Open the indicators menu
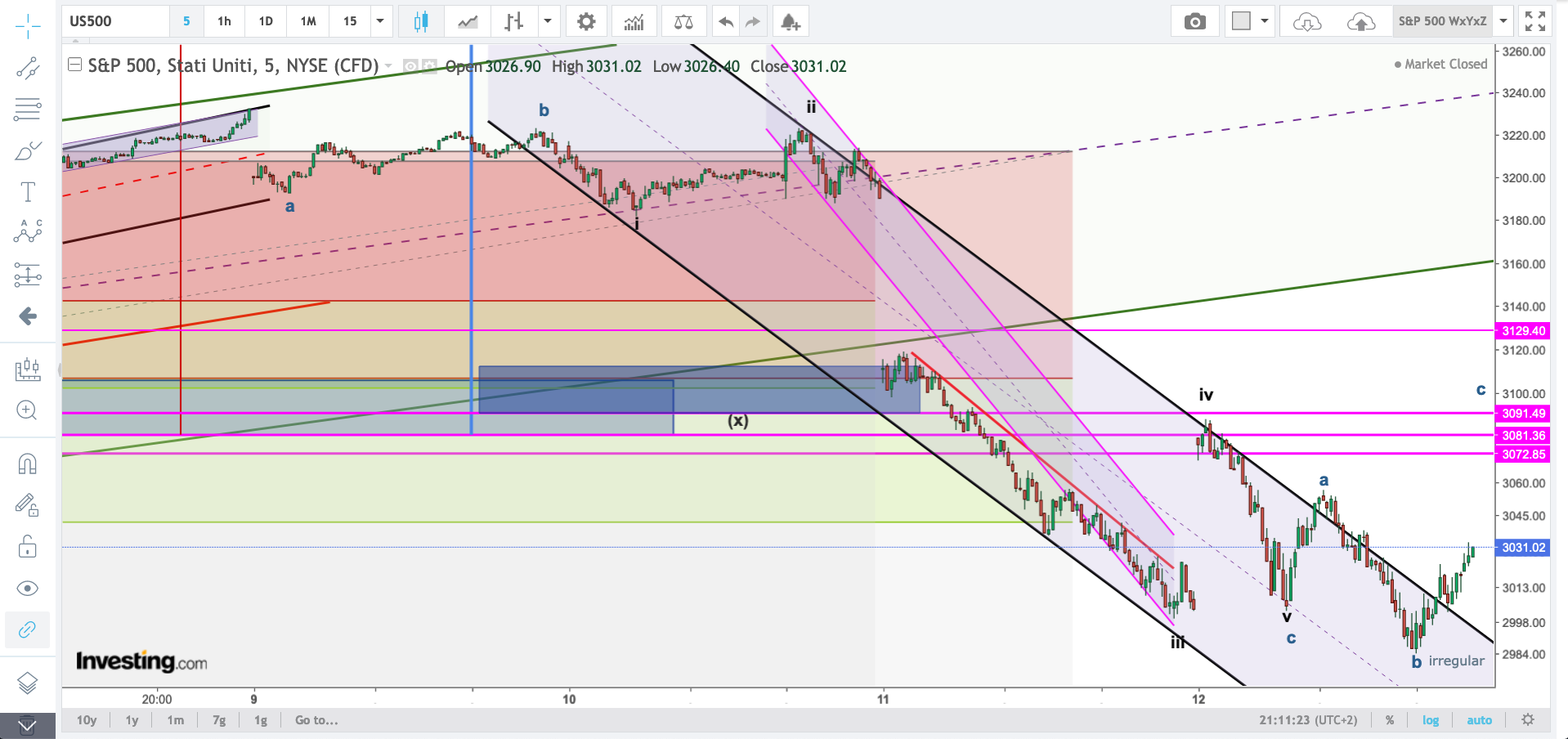 coord(634,22)
